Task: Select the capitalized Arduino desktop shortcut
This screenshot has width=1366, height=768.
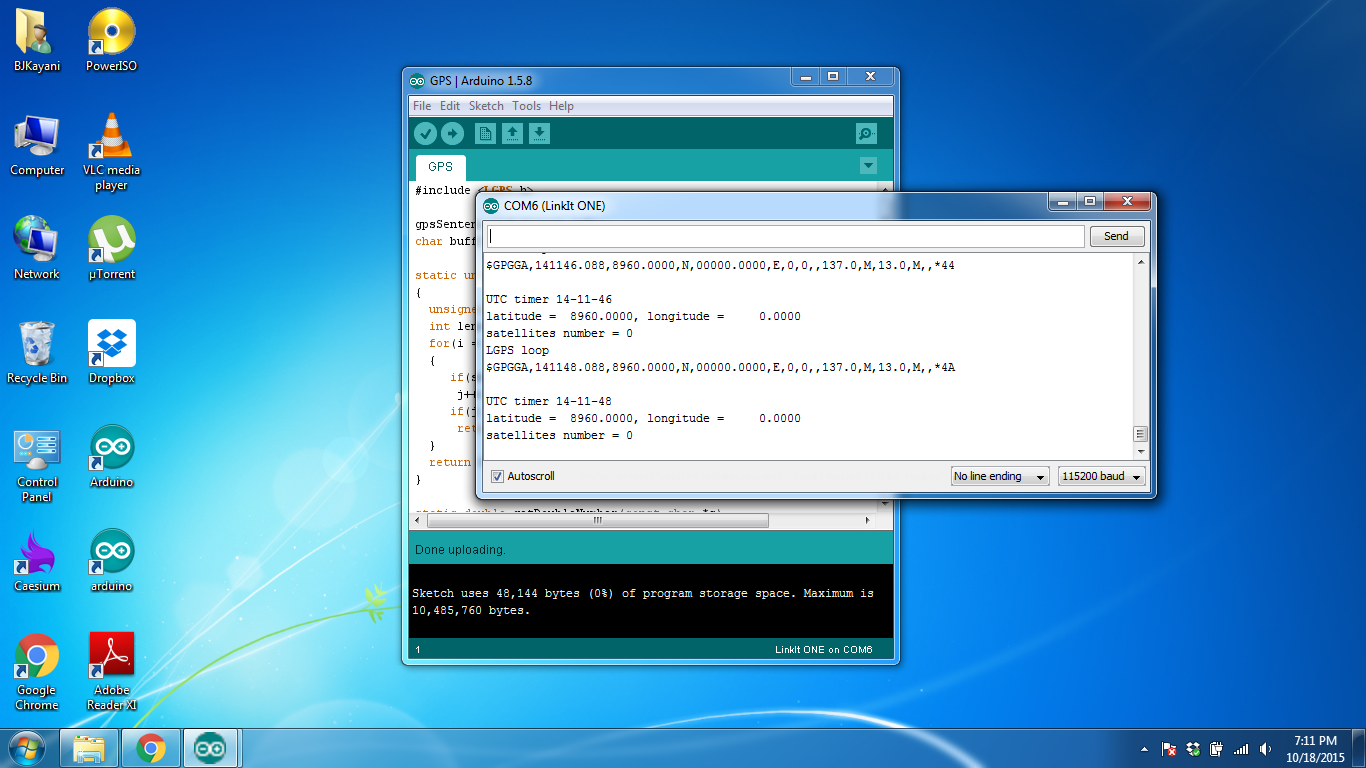Action: coord(111,456)
